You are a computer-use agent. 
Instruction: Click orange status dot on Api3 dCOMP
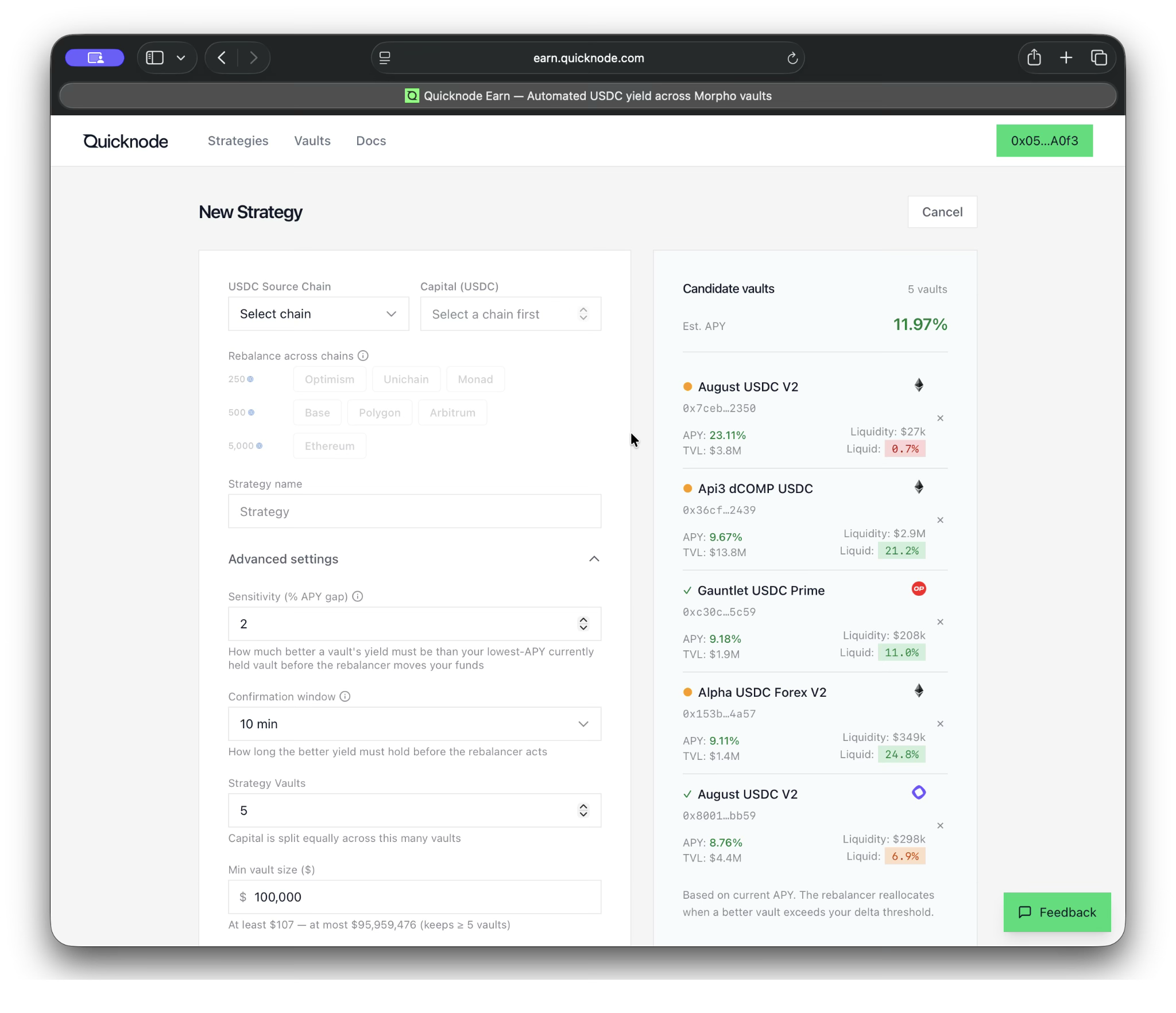pos(687,488)
